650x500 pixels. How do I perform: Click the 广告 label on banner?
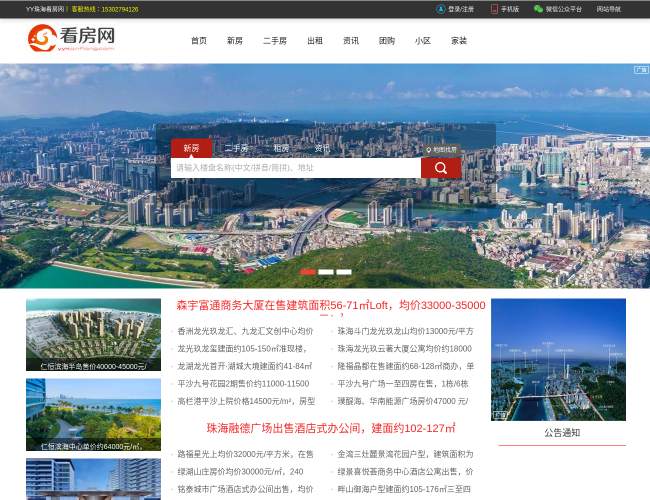(x=641, y=70)
